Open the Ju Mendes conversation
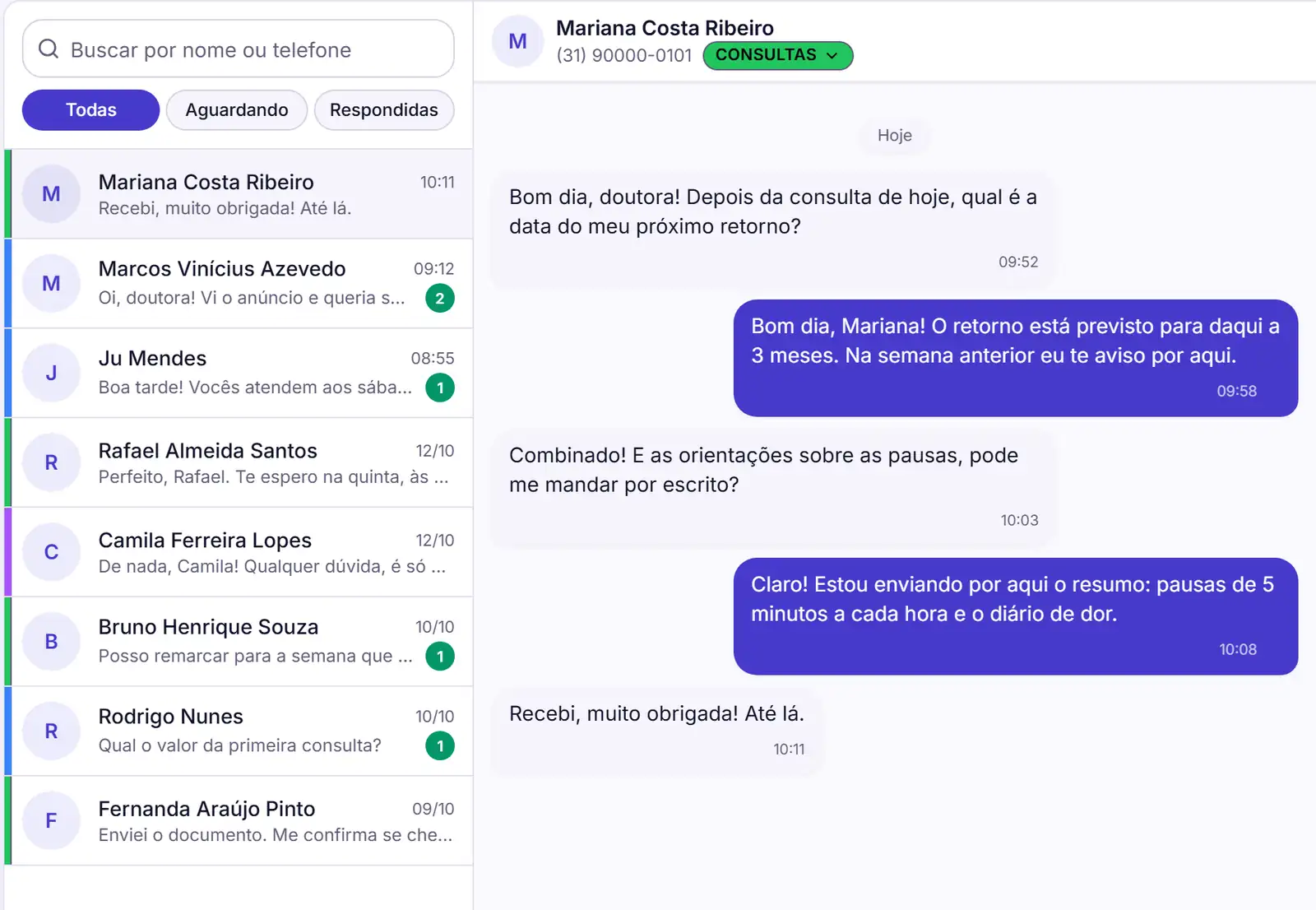Image resolution: width=1316 pixels, height=910 pixels. click(240, 374)
